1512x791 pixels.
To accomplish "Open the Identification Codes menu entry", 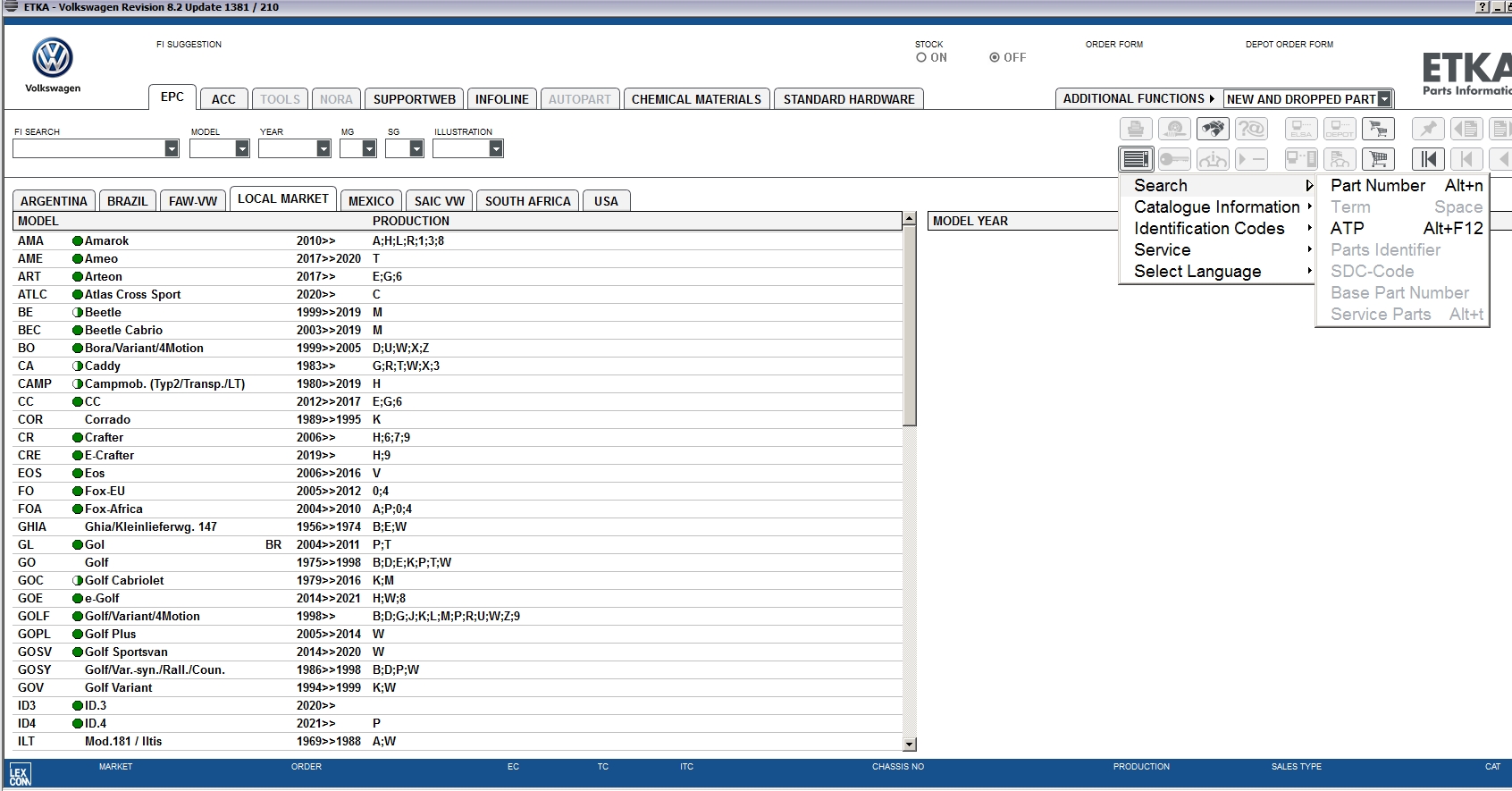I will (1217, 228).
